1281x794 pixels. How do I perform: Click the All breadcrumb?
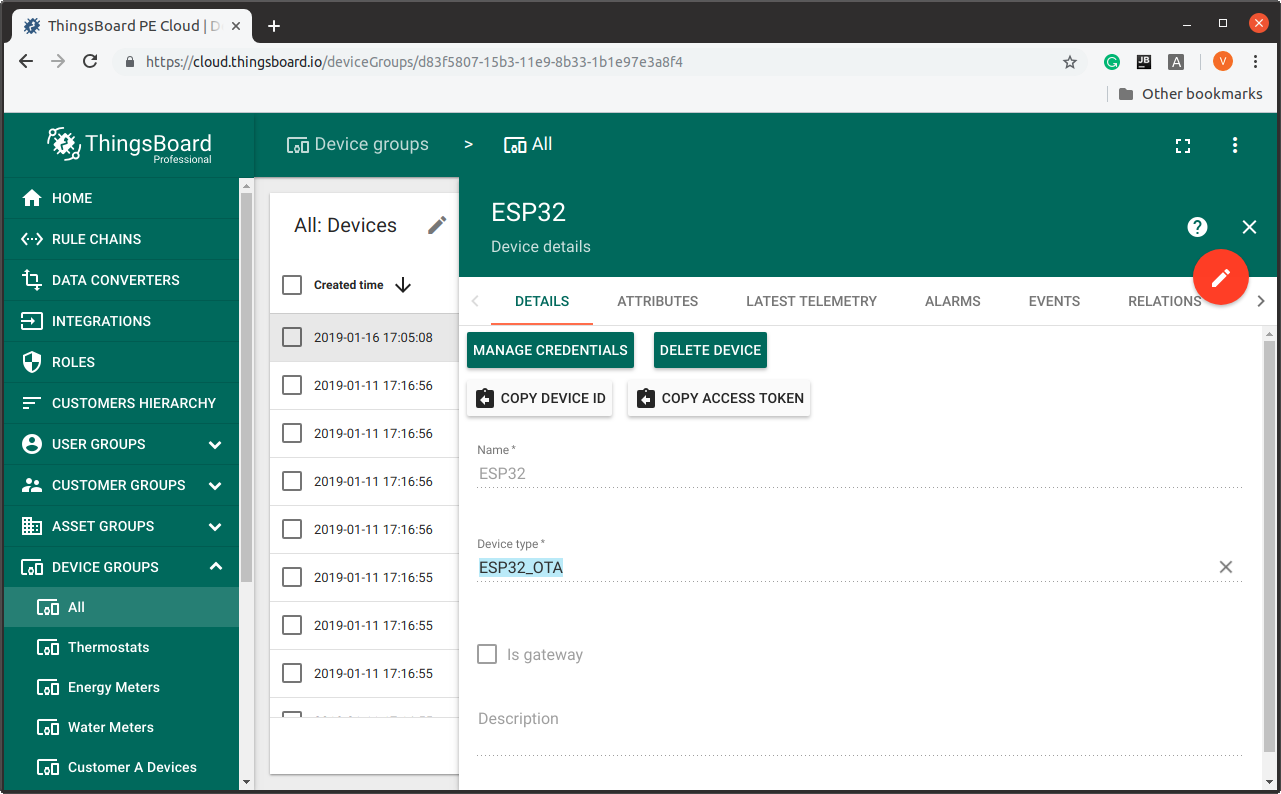point(528,145)
